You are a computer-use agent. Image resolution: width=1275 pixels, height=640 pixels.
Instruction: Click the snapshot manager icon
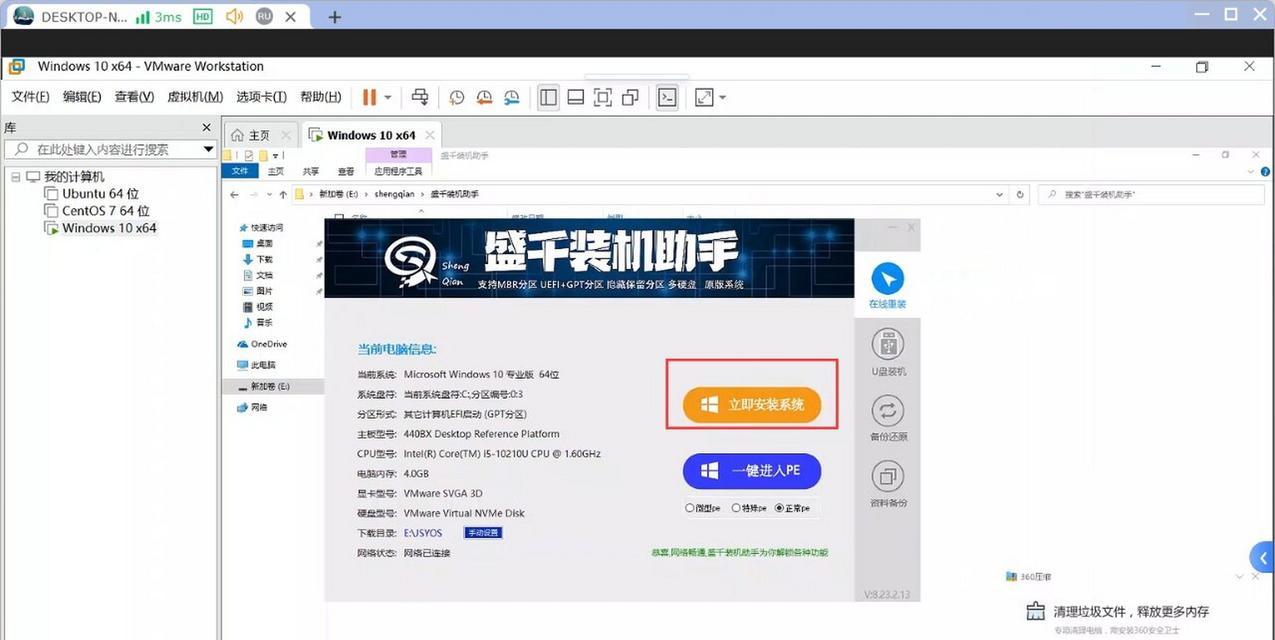coord(512,97)
